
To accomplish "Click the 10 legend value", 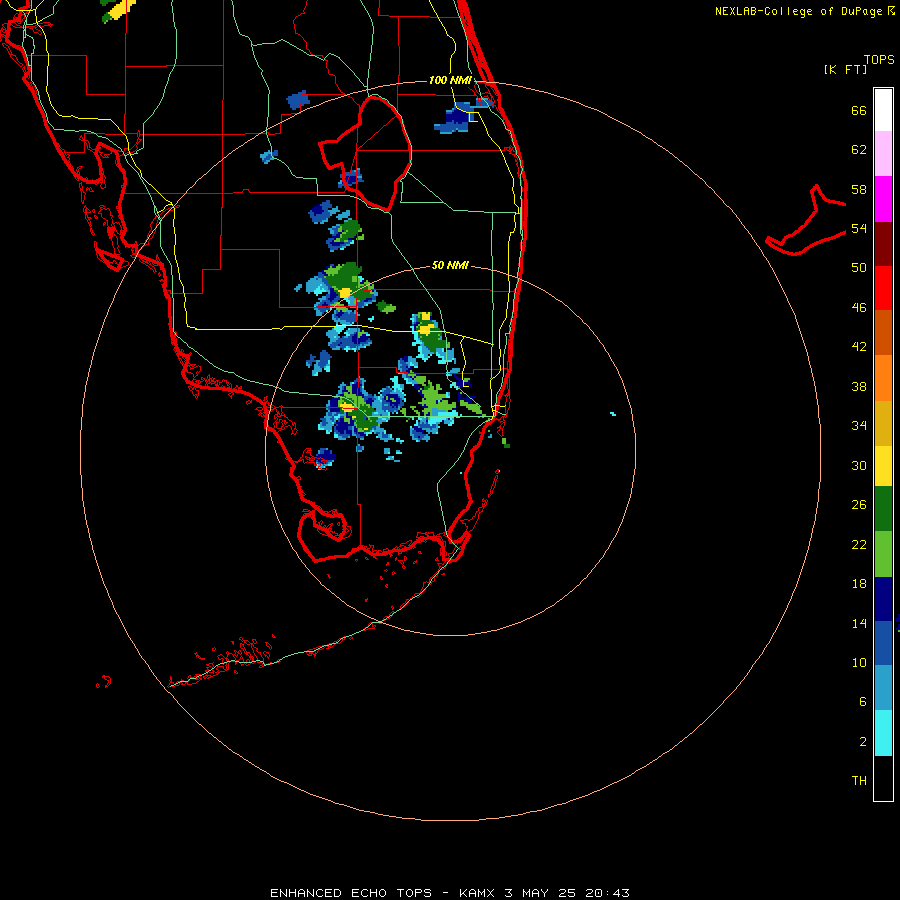I will 859,662.
